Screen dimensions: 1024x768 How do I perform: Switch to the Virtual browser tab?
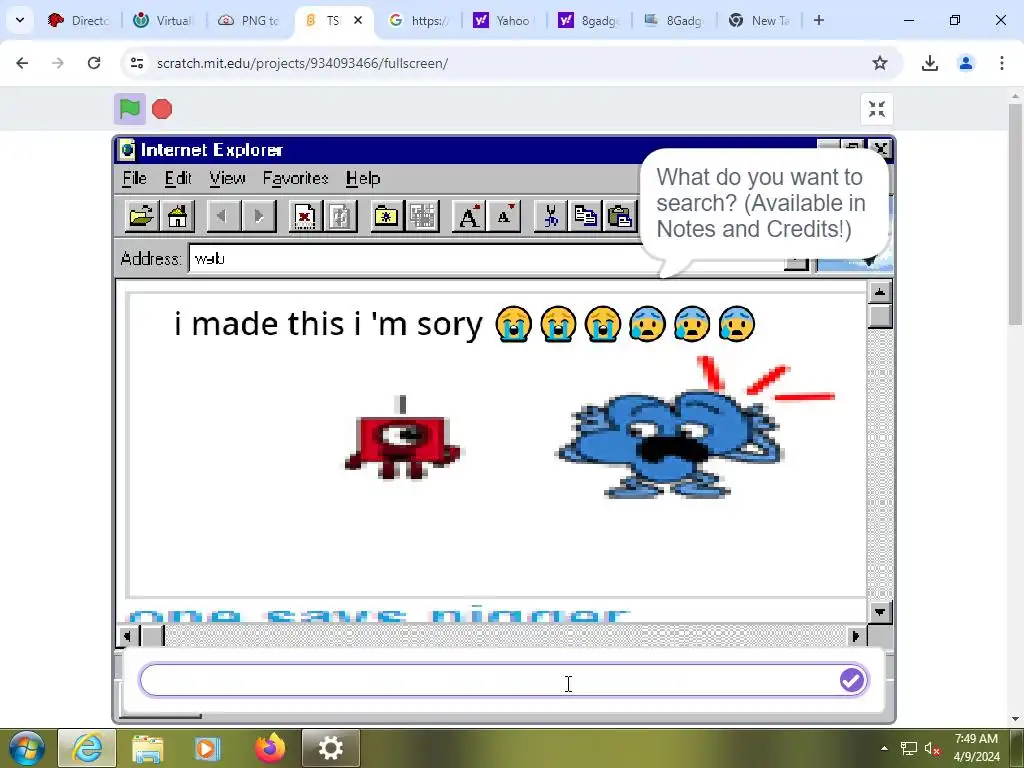[163, 20]
